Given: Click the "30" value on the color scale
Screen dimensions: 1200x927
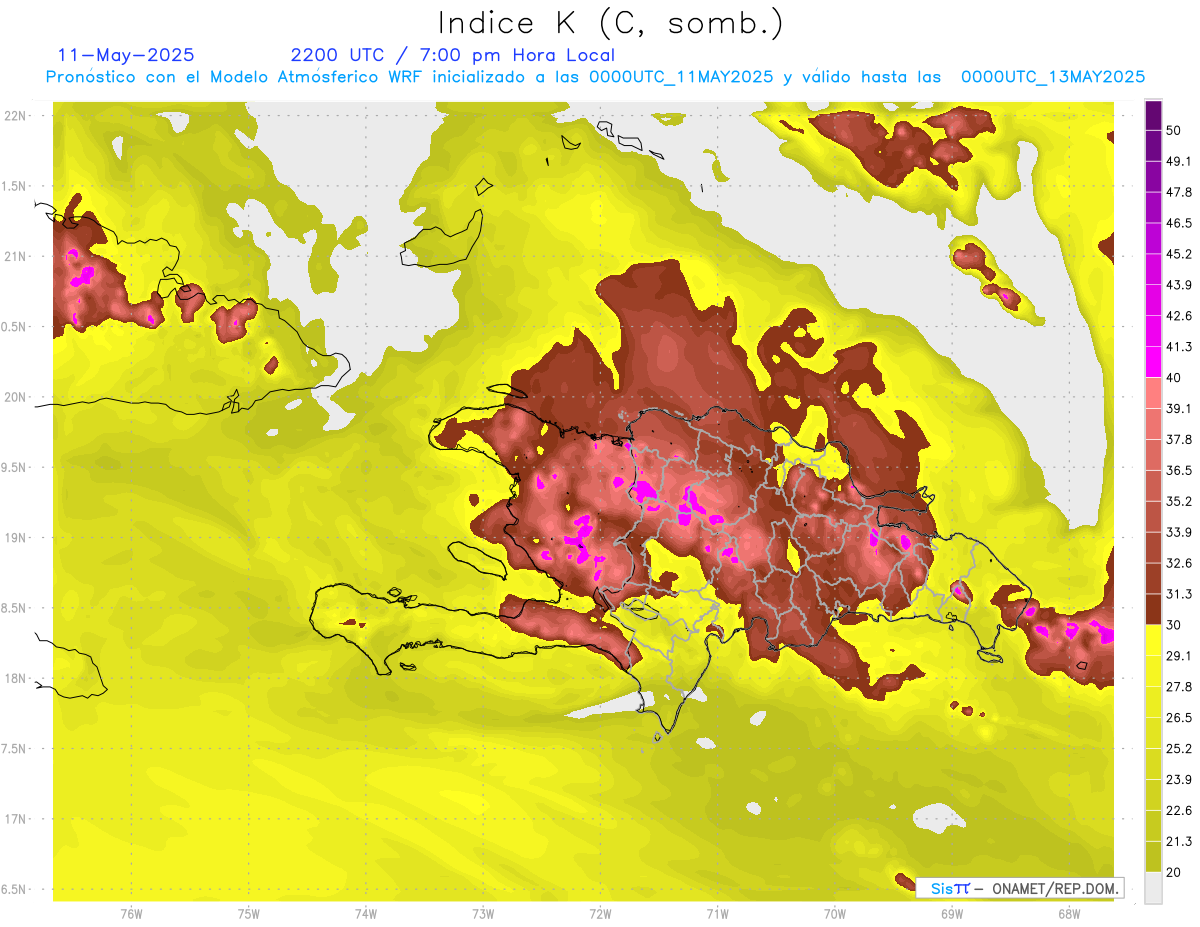Looking at the screenshot, I should 1174,625.
